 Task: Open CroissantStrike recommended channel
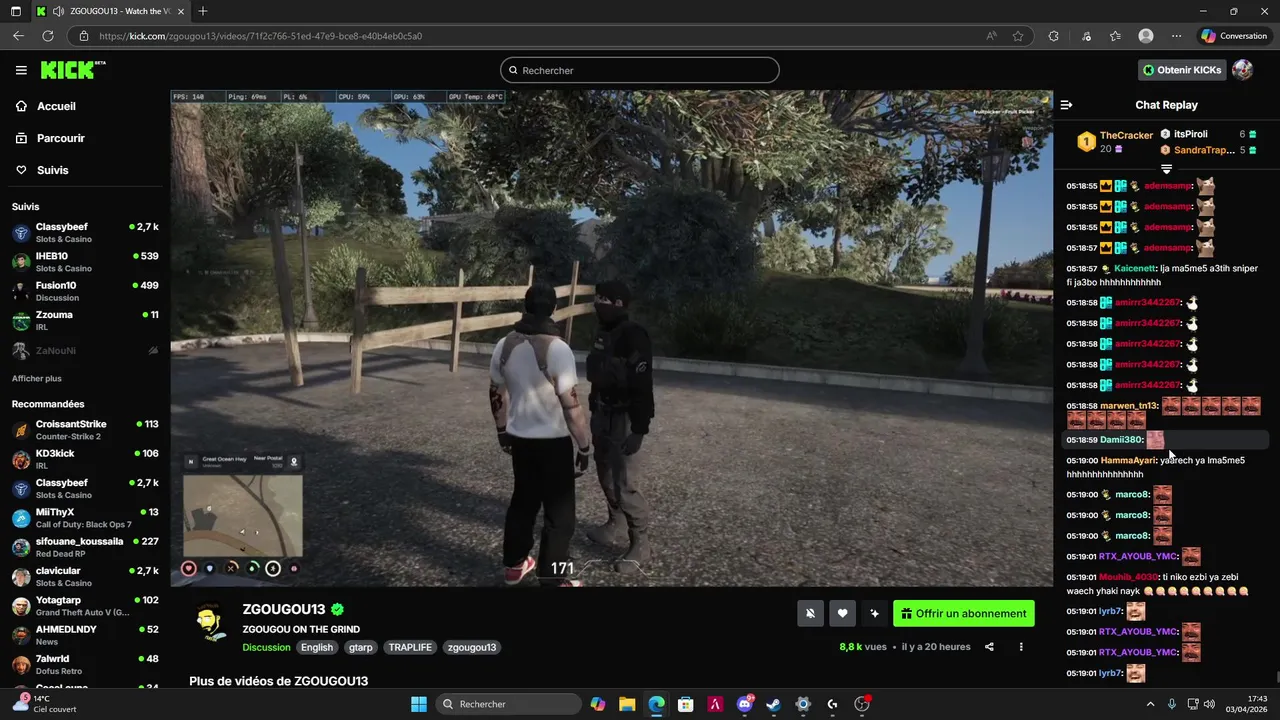[85, 430]
